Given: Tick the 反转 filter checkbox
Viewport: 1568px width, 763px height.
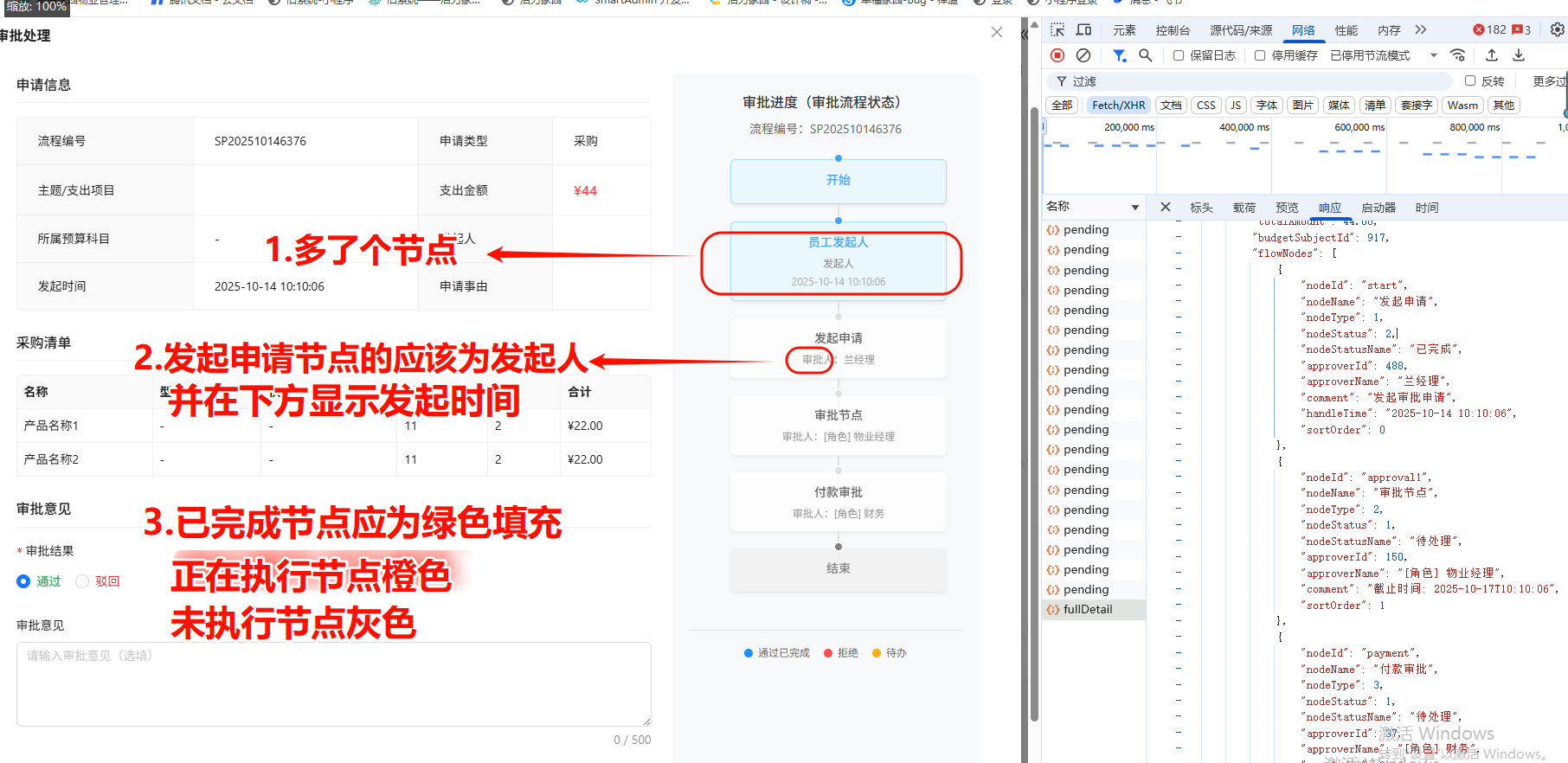Looking at the screenshot, I should click(1470, 80).
